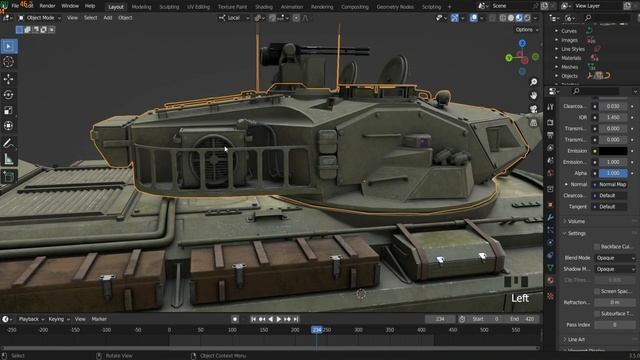Pick the Rotate tool
640x360 pixels.
click(x=9, y=95)
